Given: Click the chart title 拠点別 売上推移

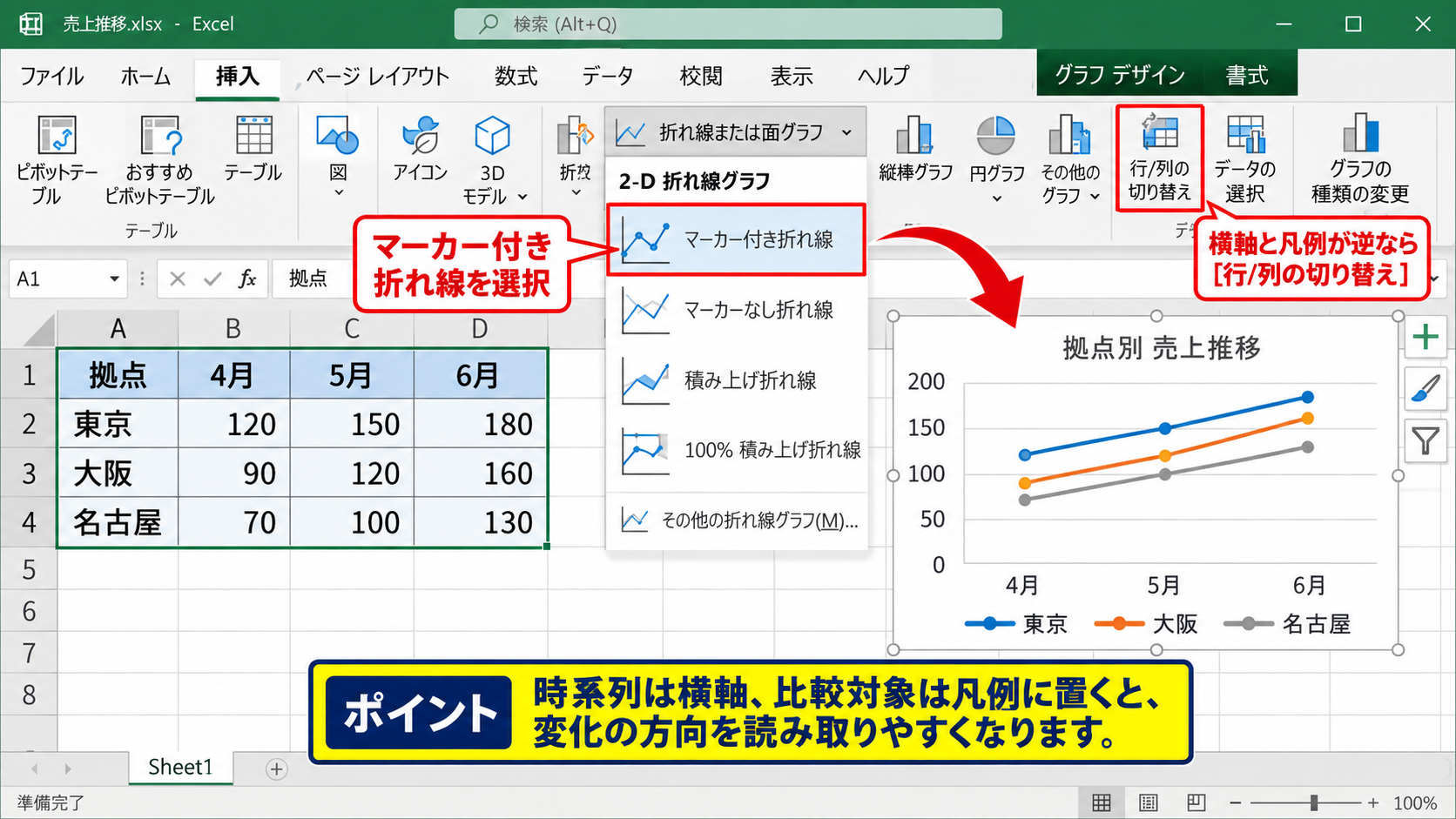Looking at the screenshot, I should coord(1162,348).
